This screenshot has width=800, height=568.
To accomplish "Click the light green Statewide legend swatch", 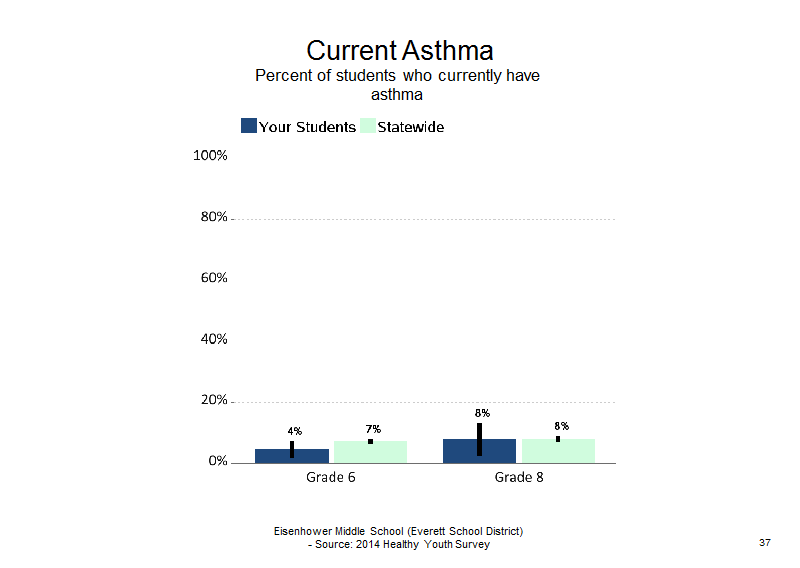I will point(368,126).
